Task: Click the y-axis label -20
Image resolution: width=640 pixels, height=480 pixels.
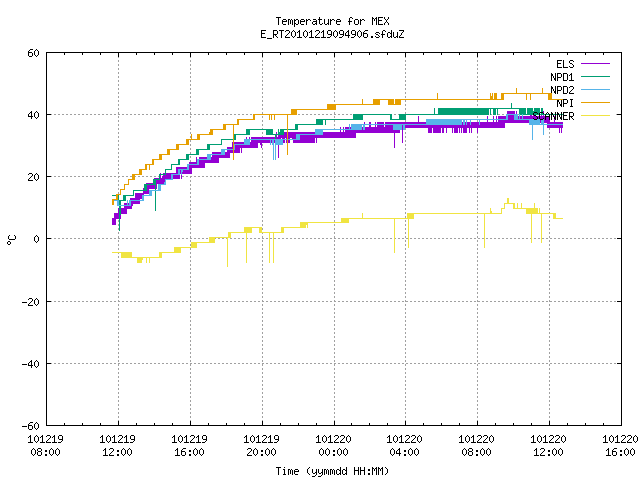Action: 31,302
